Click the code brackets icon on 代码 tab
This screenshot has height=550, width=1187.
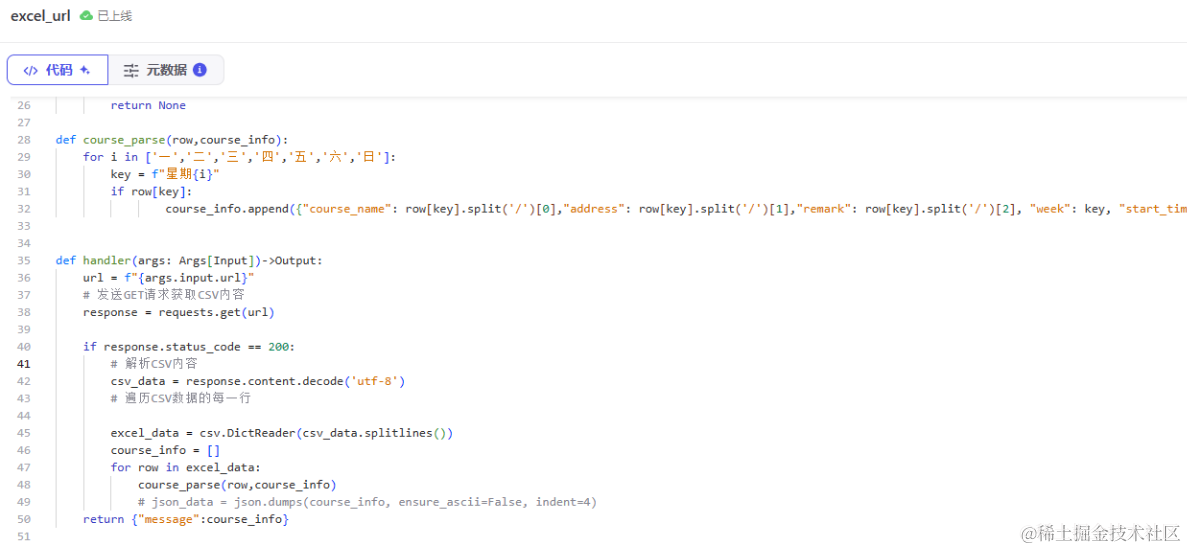pos(31,70)
